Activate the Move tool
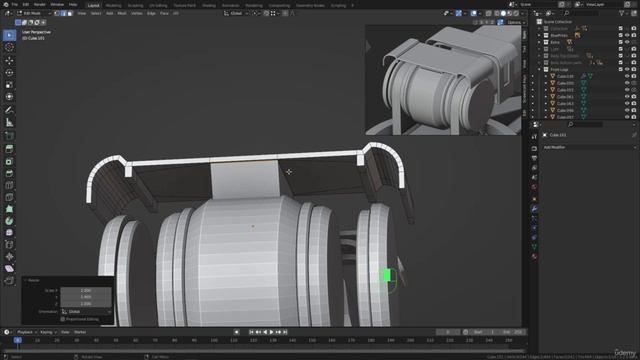 [9, 60]
